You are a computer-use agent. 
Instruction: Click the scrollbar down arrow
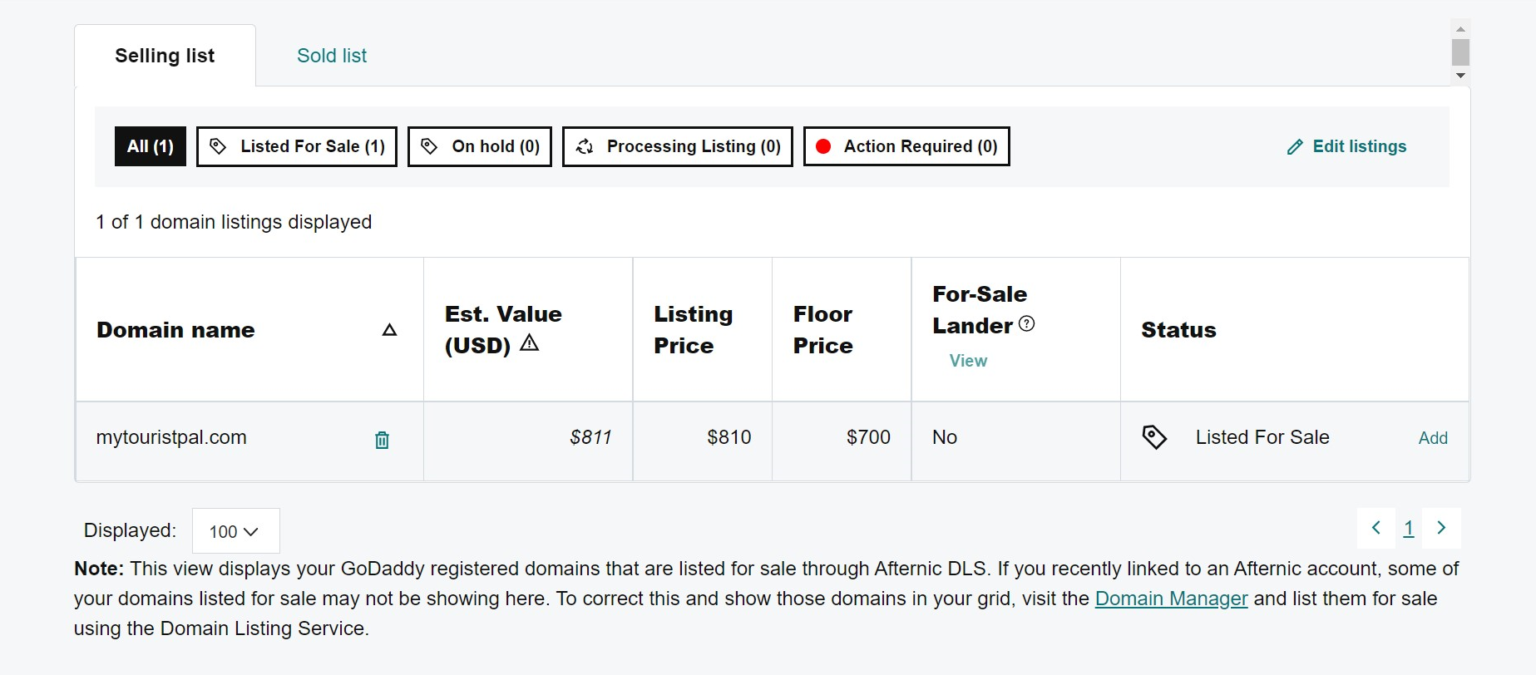tap(1461, 75)
